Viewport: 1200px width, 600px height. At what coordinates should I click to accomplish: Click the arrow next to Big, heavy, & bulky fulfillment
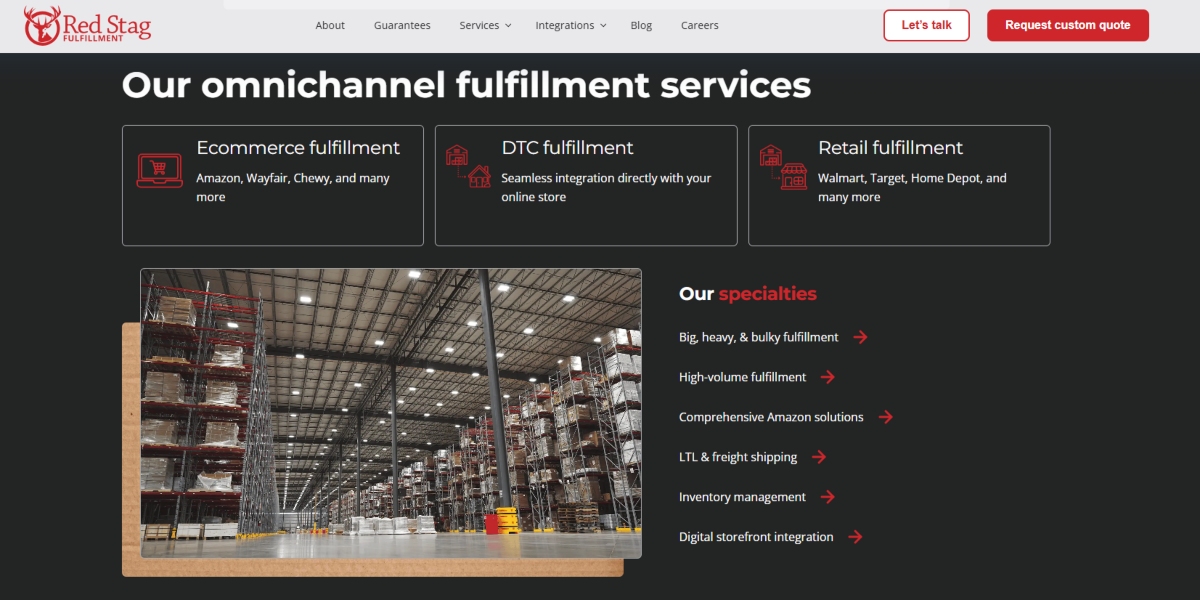[x=860, y=337]
